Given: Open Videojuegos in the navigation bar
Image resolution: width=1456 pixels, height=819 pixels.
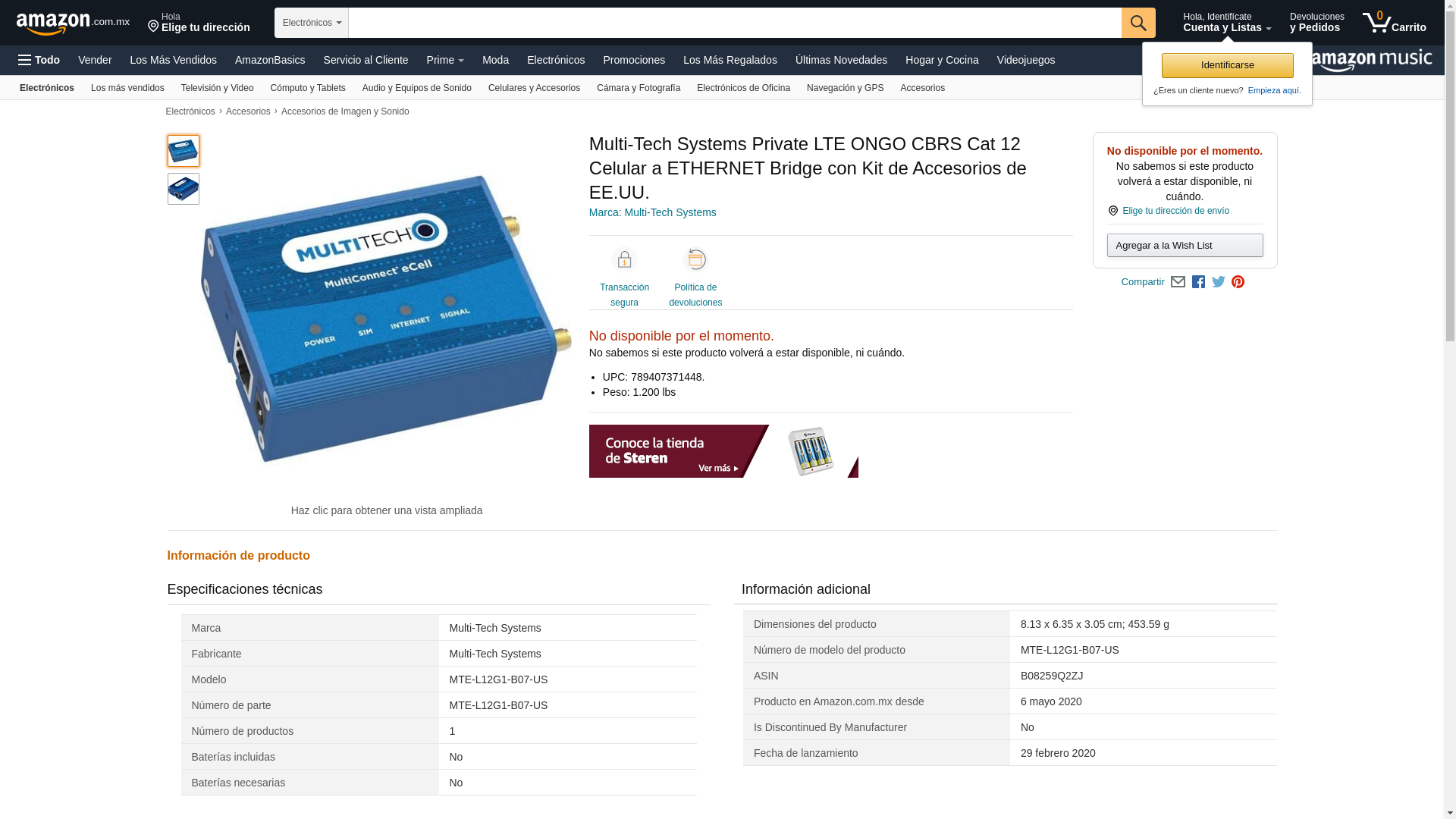Looking at the screenshot, I should click(x=1025, y=60).
